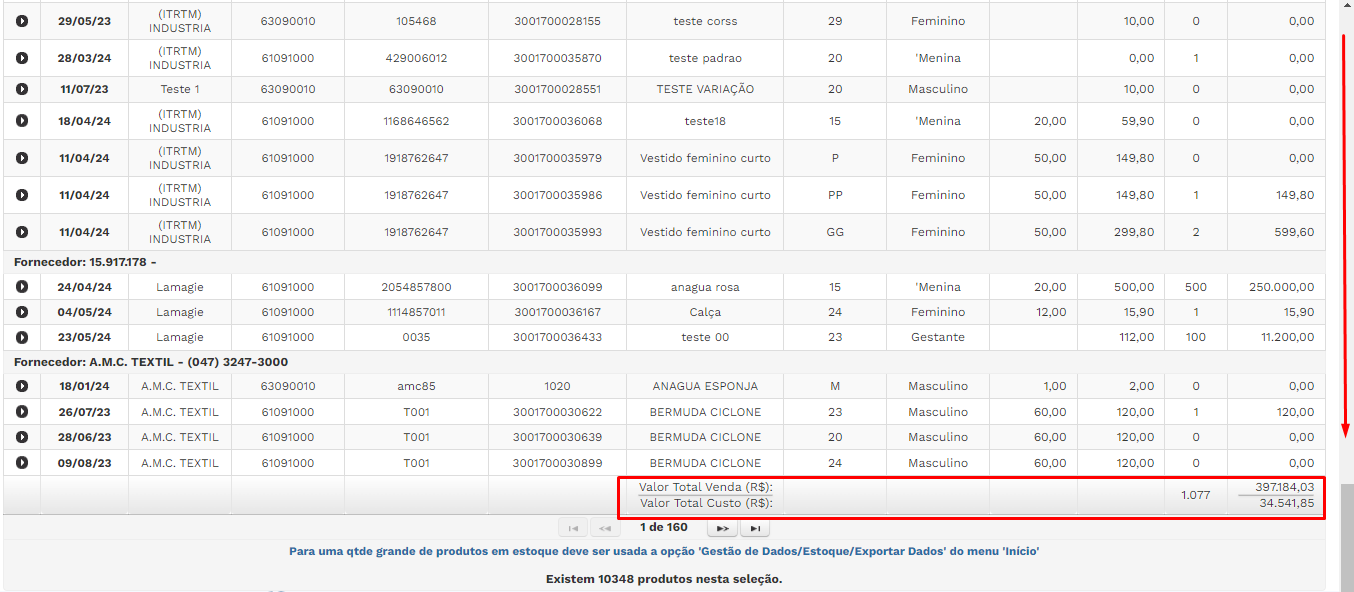The image size is (1354, 592).
Task: Click the arrow icon on Calça row
Action: (22, 312)
